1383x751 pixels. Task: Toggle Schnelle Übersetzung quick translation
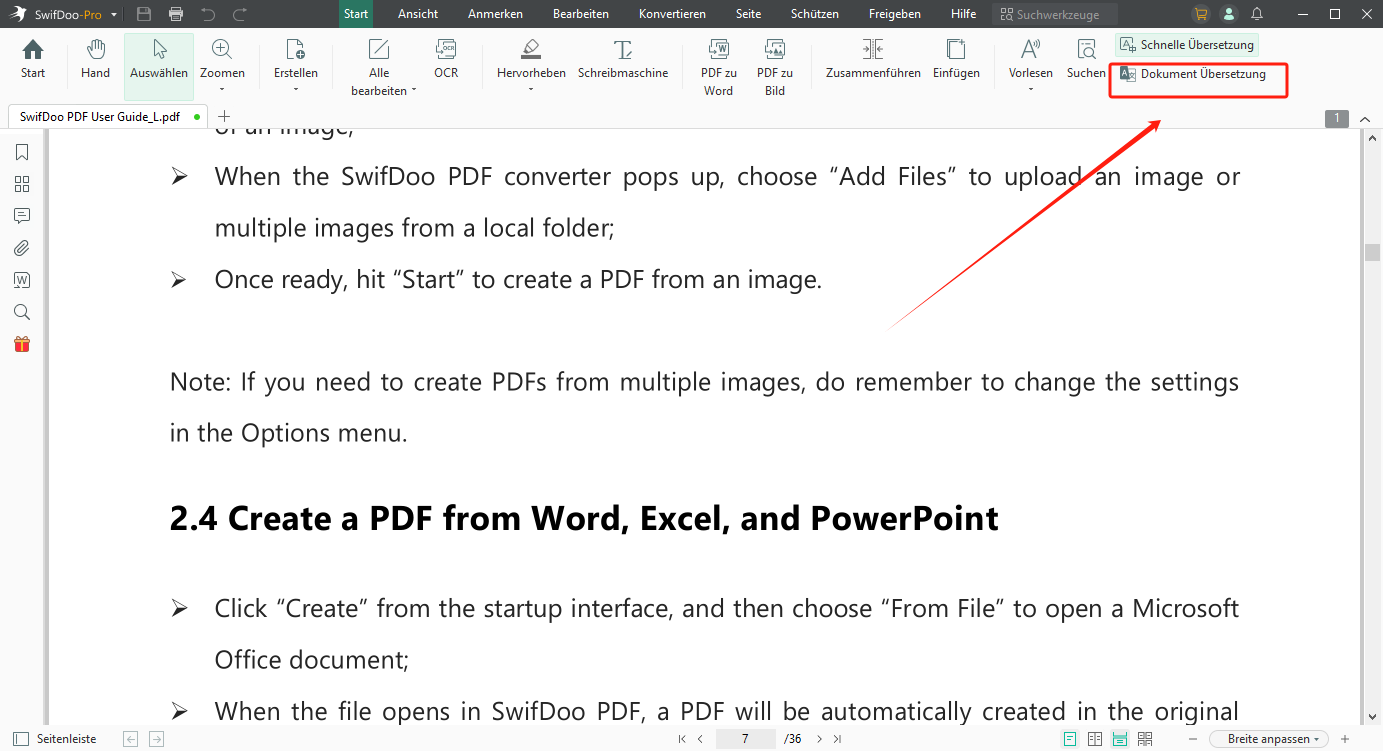(1186, 45)
